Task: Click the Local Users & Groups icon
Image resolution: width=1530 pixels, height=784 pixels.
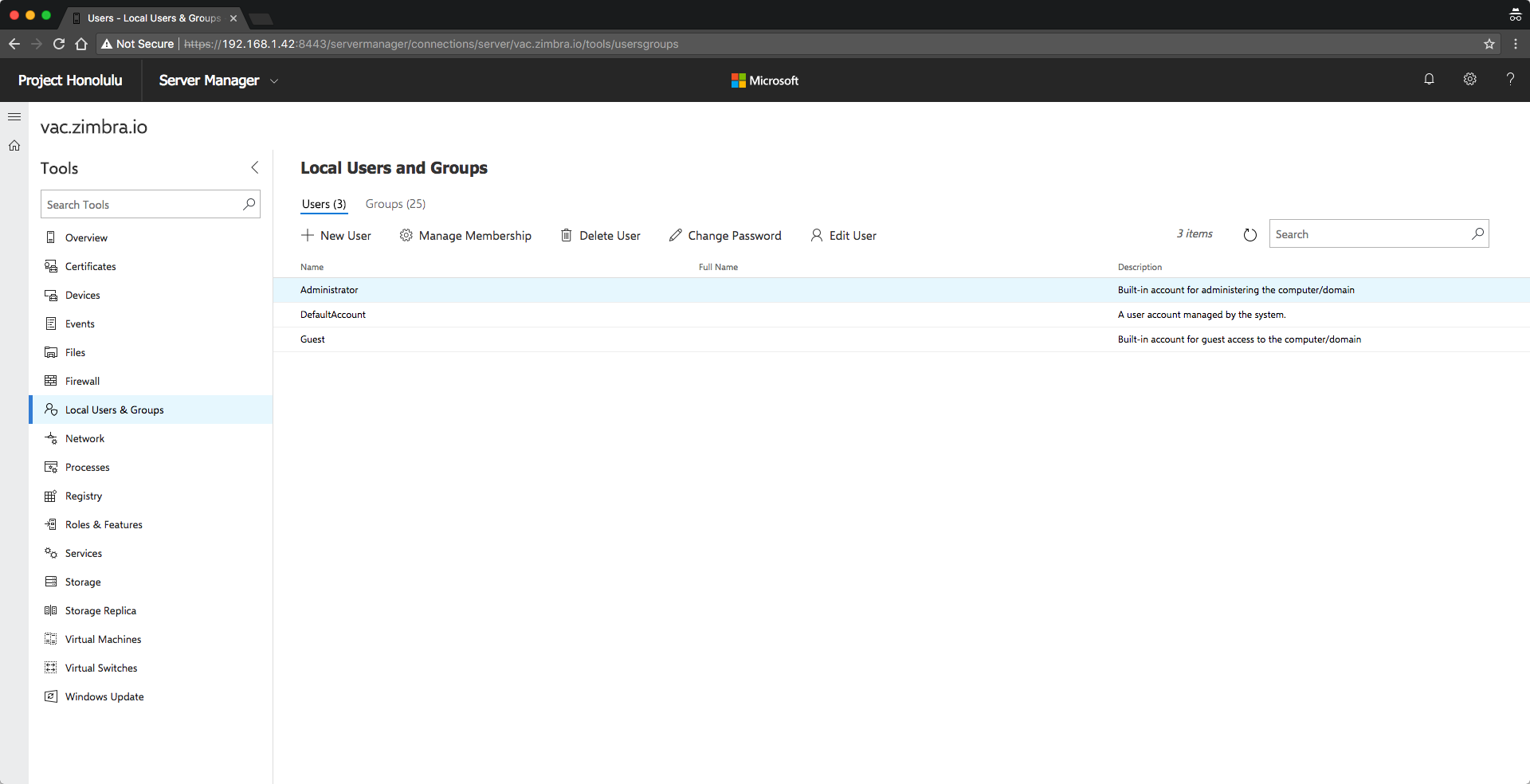Action: click(51, 410)
